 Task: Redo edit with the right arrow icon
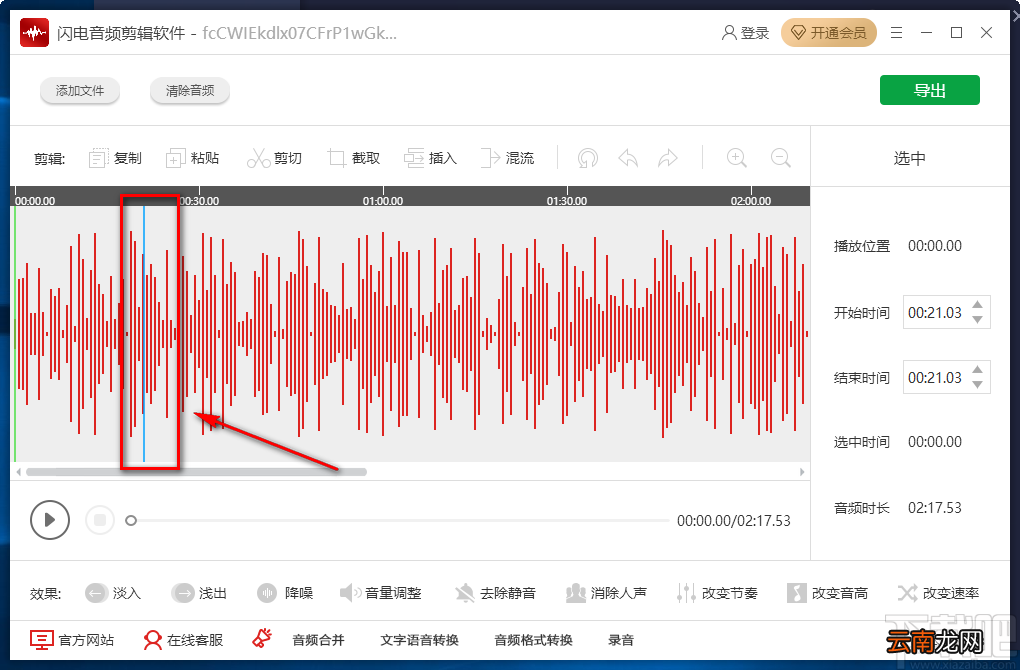pos(667,158)
